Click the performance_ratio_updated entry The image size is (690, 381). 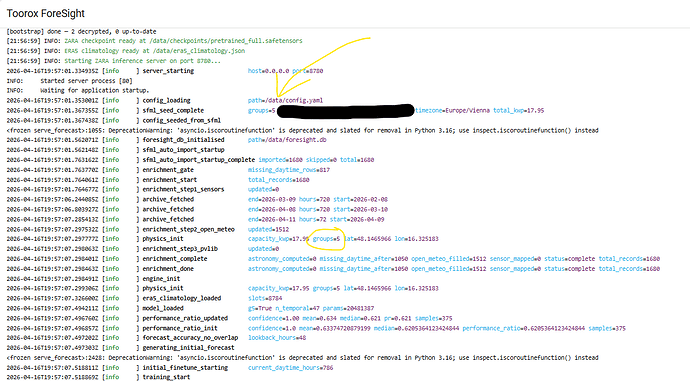pos(185,318)
